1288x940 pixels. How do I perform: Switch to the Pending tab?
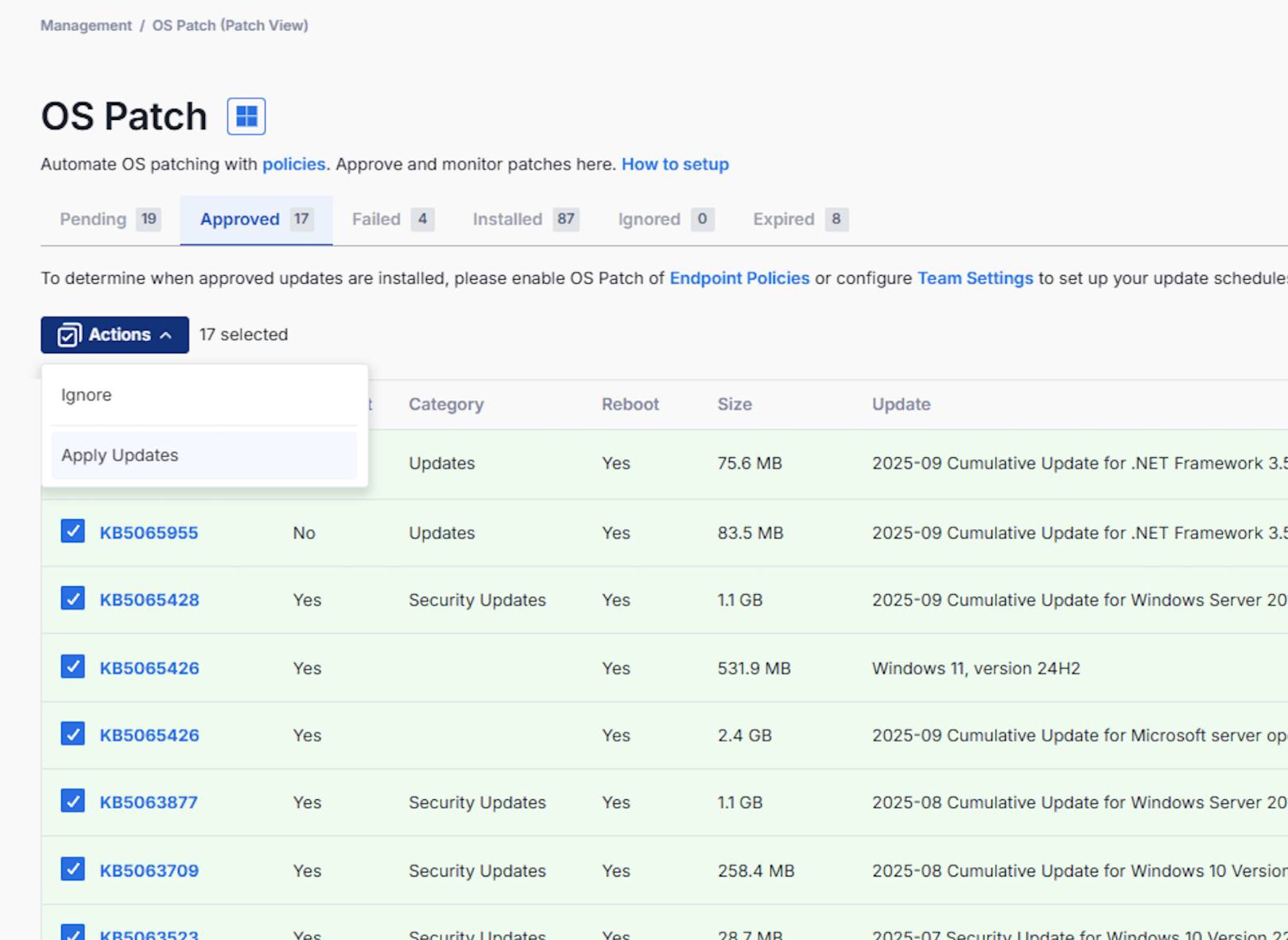[x=93, y=219]
